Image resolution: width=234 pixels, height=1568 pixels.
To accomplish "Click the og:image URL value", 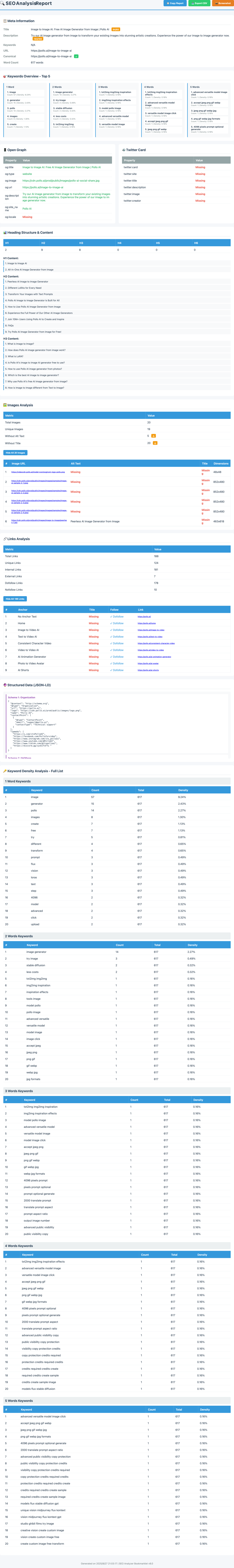I will click(x=61, y=181).
